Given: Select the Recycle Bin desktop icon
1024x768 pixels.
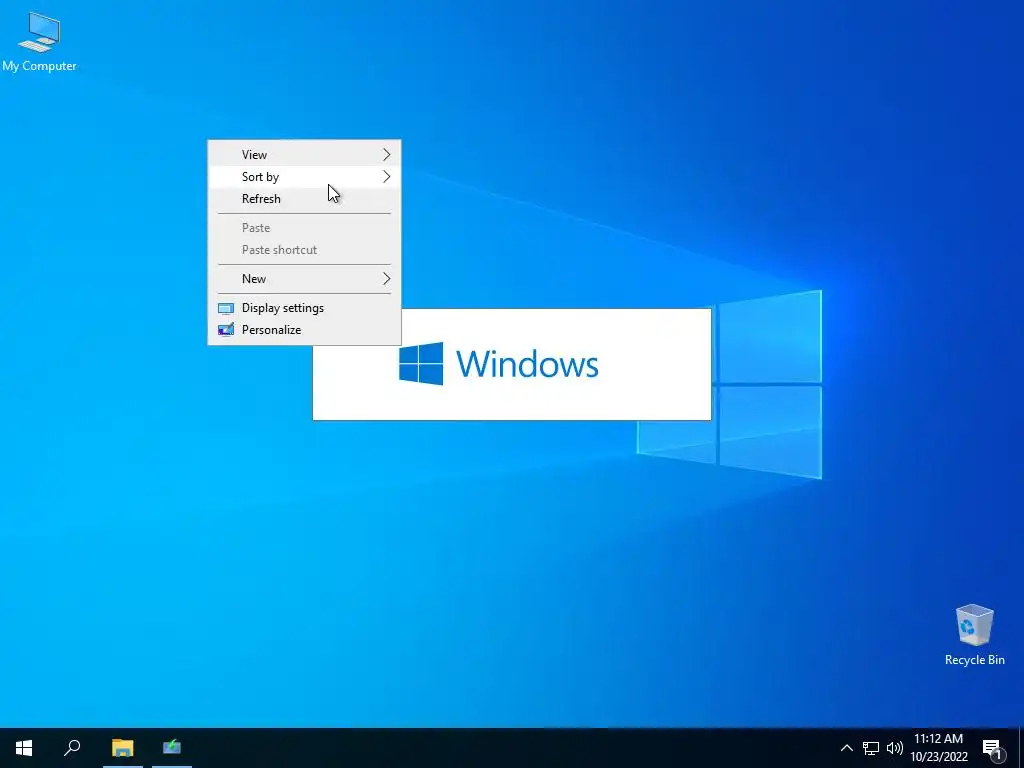Looking at the screenshot, I should coord(974,634).
